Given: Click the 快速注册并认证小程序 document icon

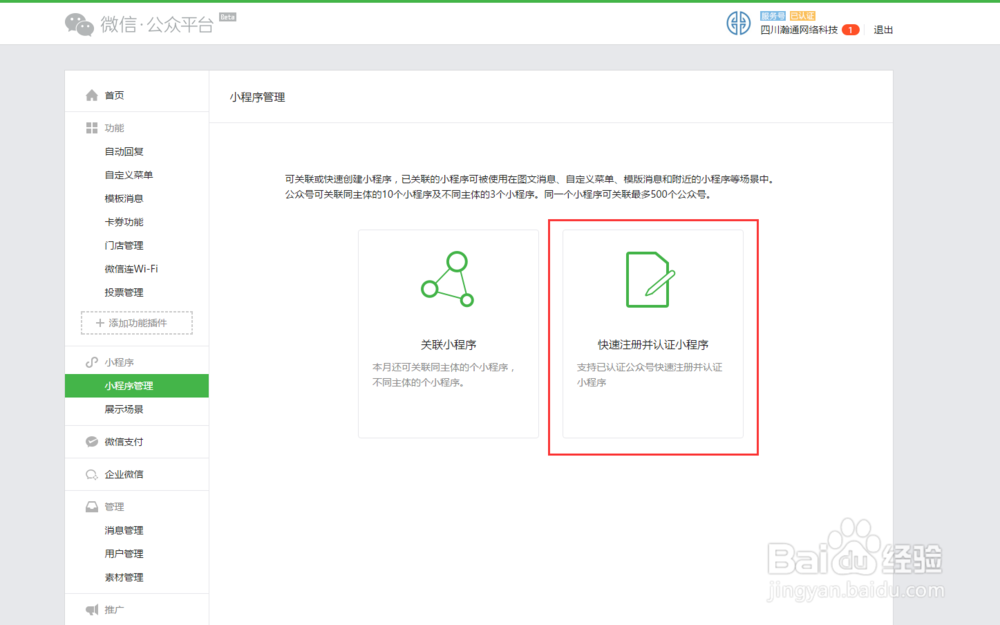Looking at the screenshot, I should (x=651, y=278).
